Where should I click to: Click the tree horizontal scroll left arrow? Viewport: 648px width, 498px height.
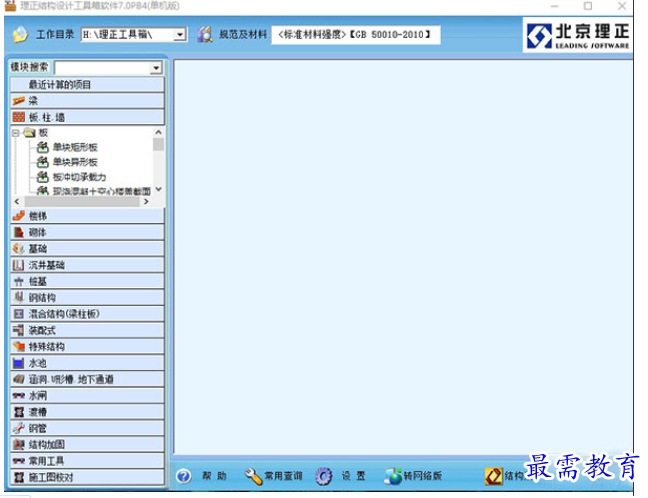pos(17,202)
